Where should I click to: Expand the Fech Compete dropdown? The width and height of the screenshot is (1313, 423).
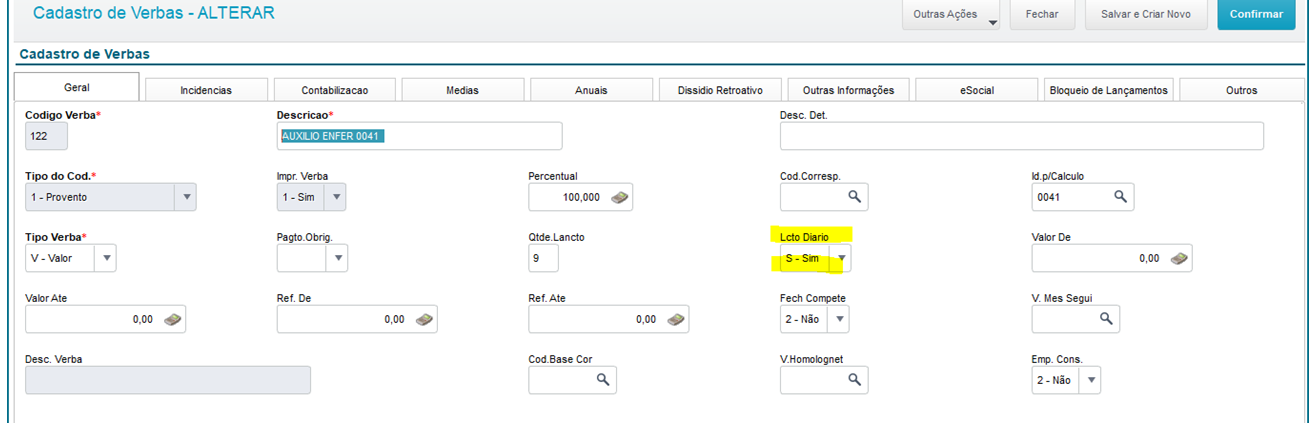coord(839,319)
